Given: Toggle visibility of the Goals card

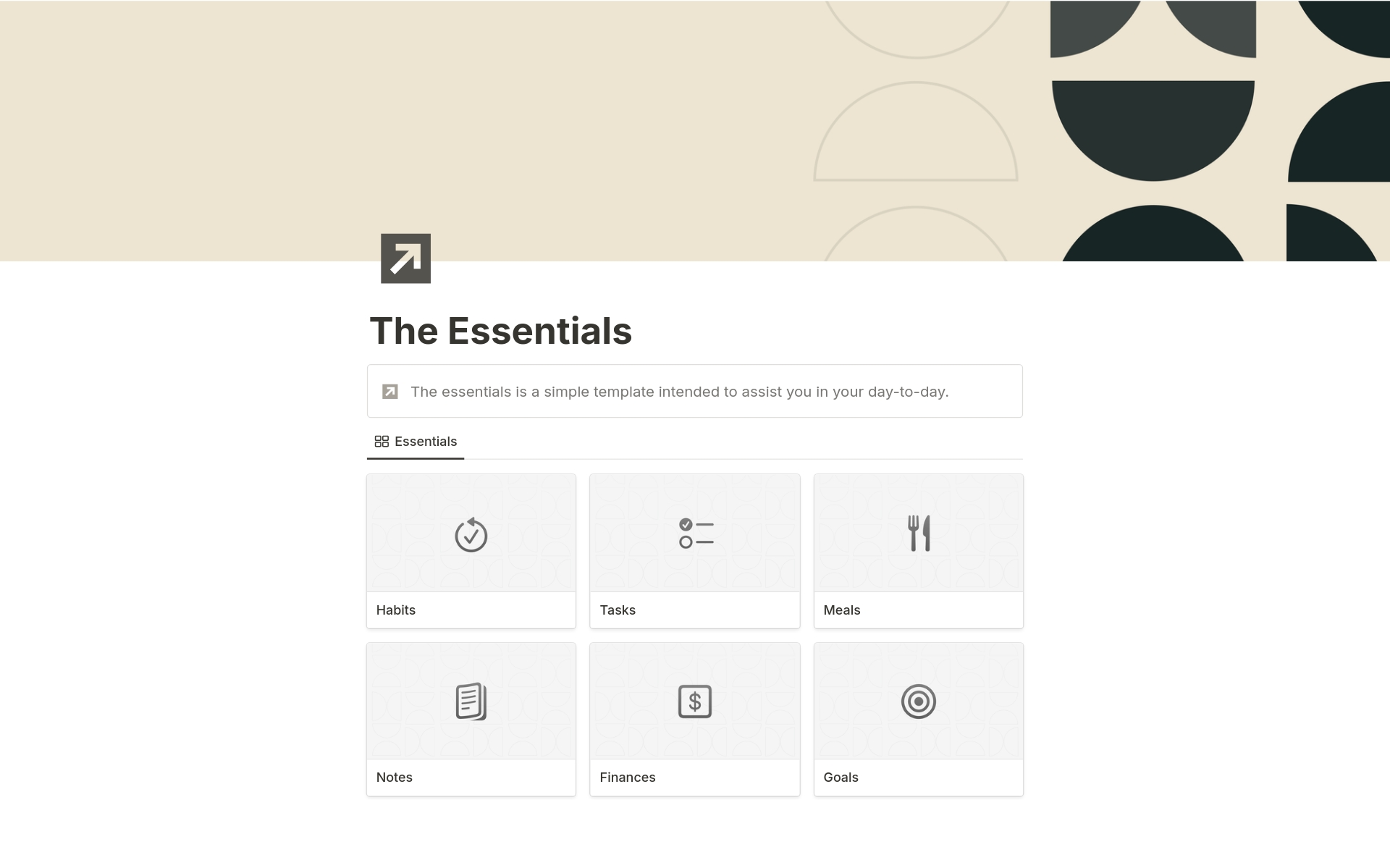Looking at the screenshot, I should (x=917, y=719).
